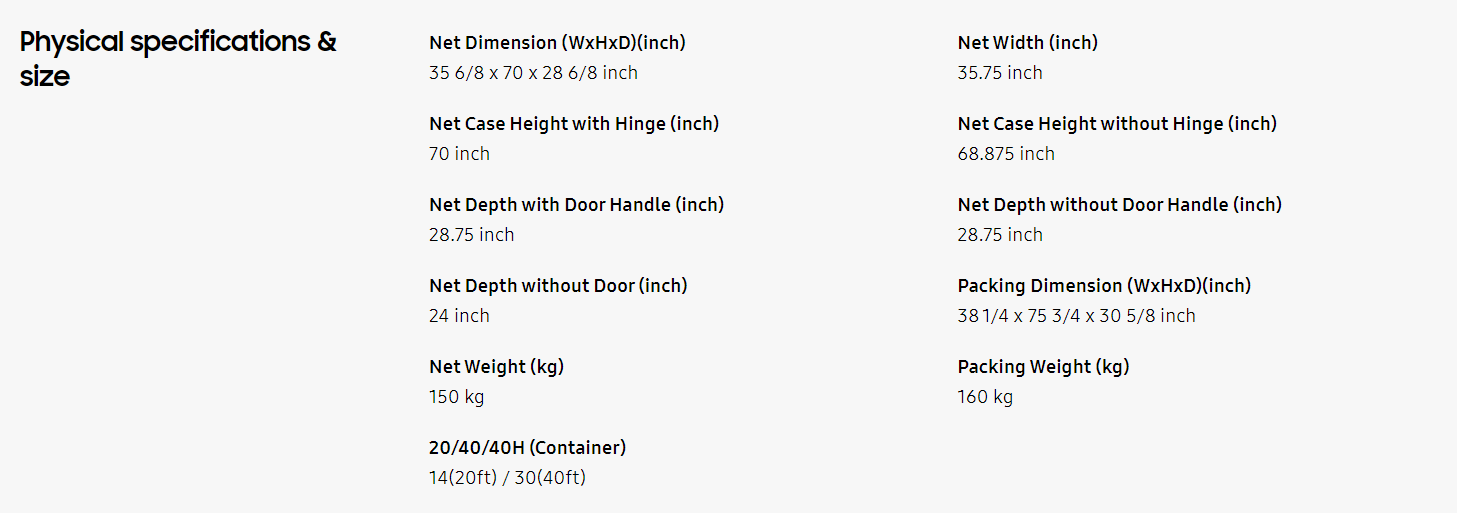The width and height of the screenshot is (1457, 513).
Task: Select the Net Case Height with Hinge label
Action: pos(574,124)
